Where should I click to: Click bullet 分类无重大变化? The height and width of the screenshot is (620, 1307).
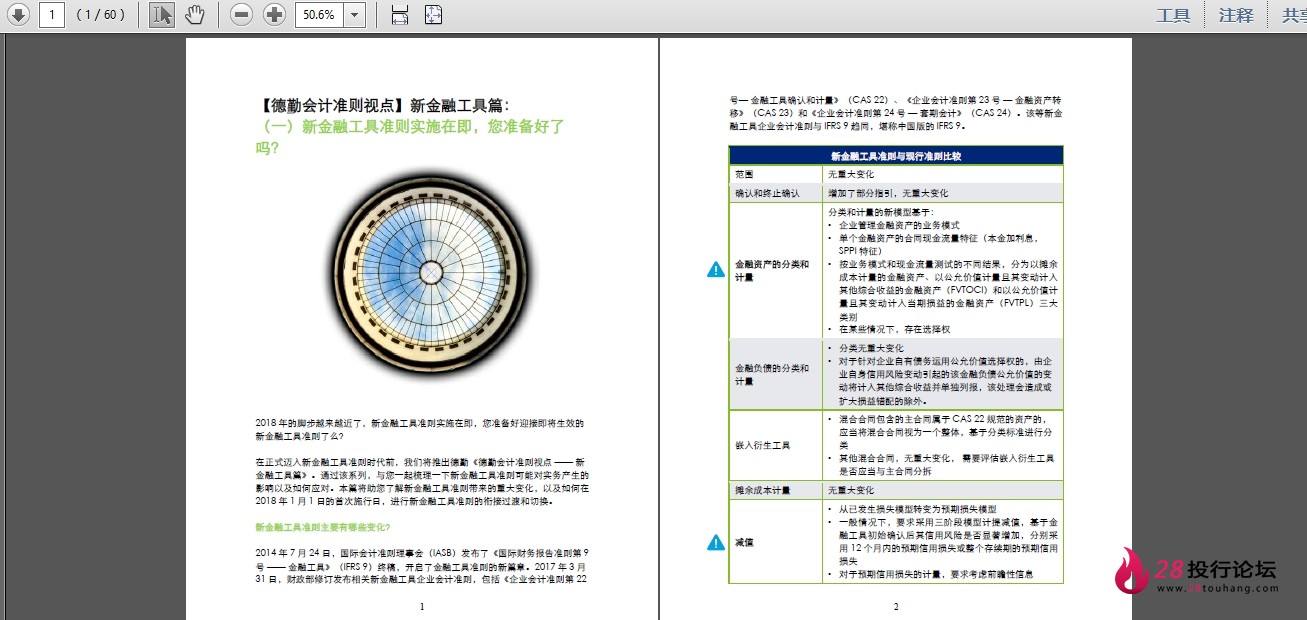pyautogui.click(x=871, y=349)
